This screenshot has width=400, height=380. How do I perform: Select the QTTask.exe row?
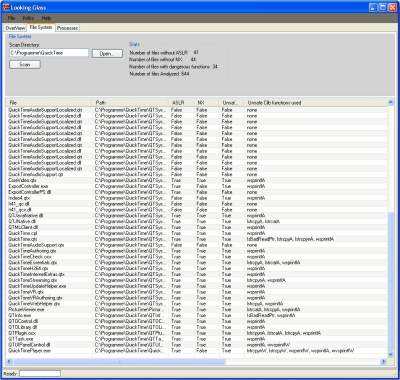coord(197,339)
